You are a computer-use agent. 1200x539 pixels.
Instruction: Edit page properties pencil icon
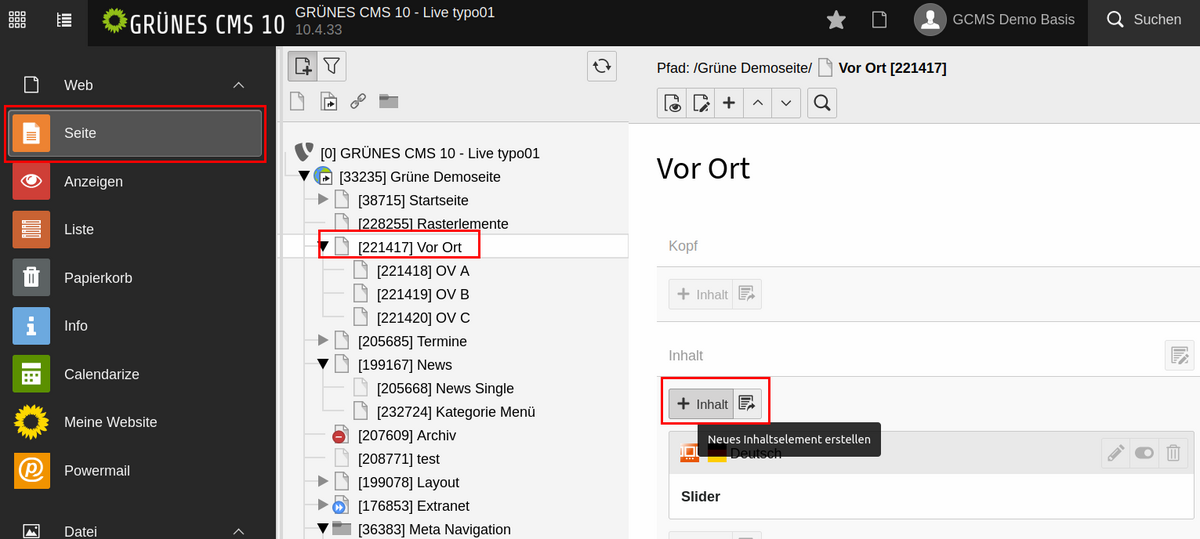point(701,103)
